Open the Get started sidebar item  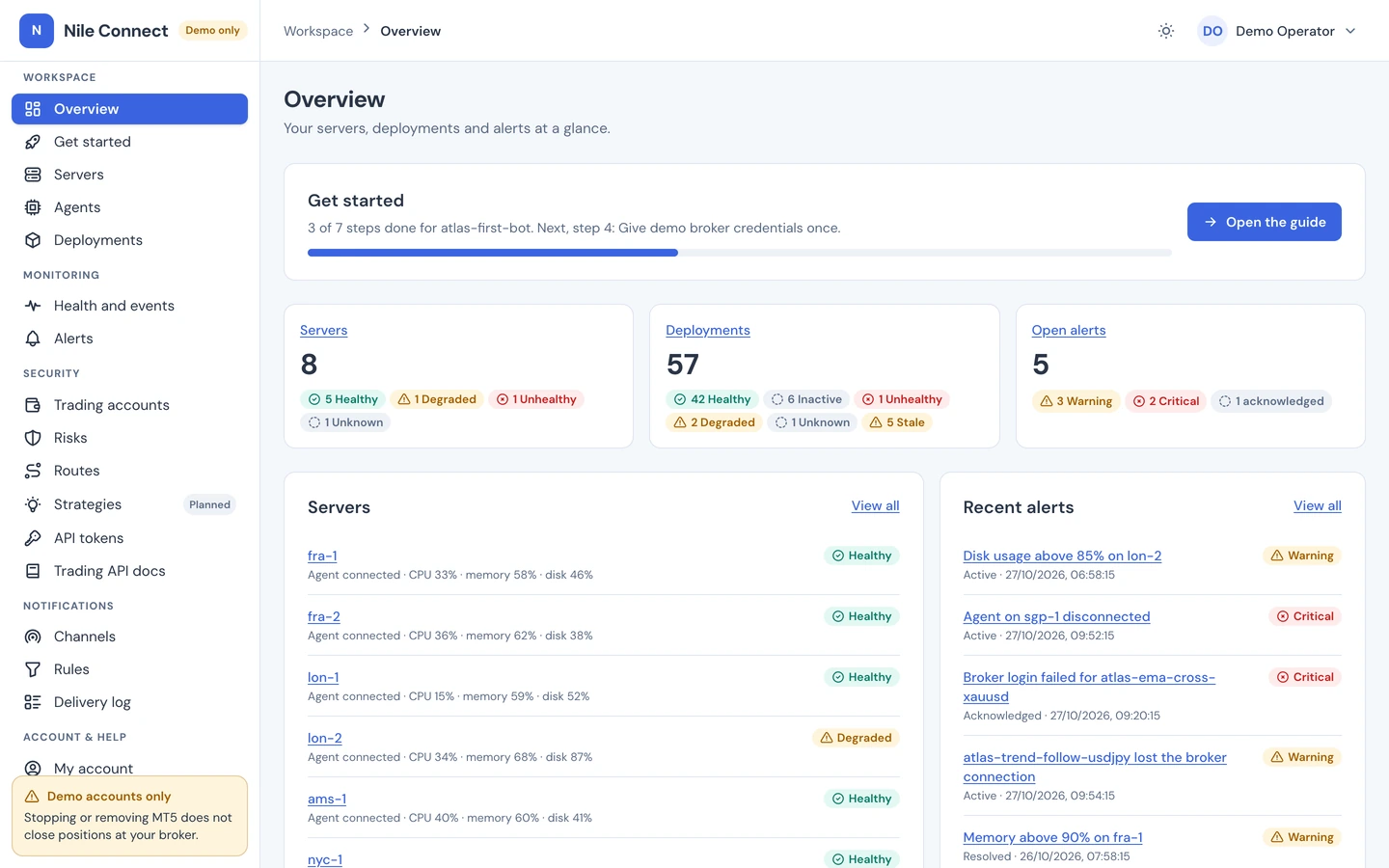coord(129,142)
